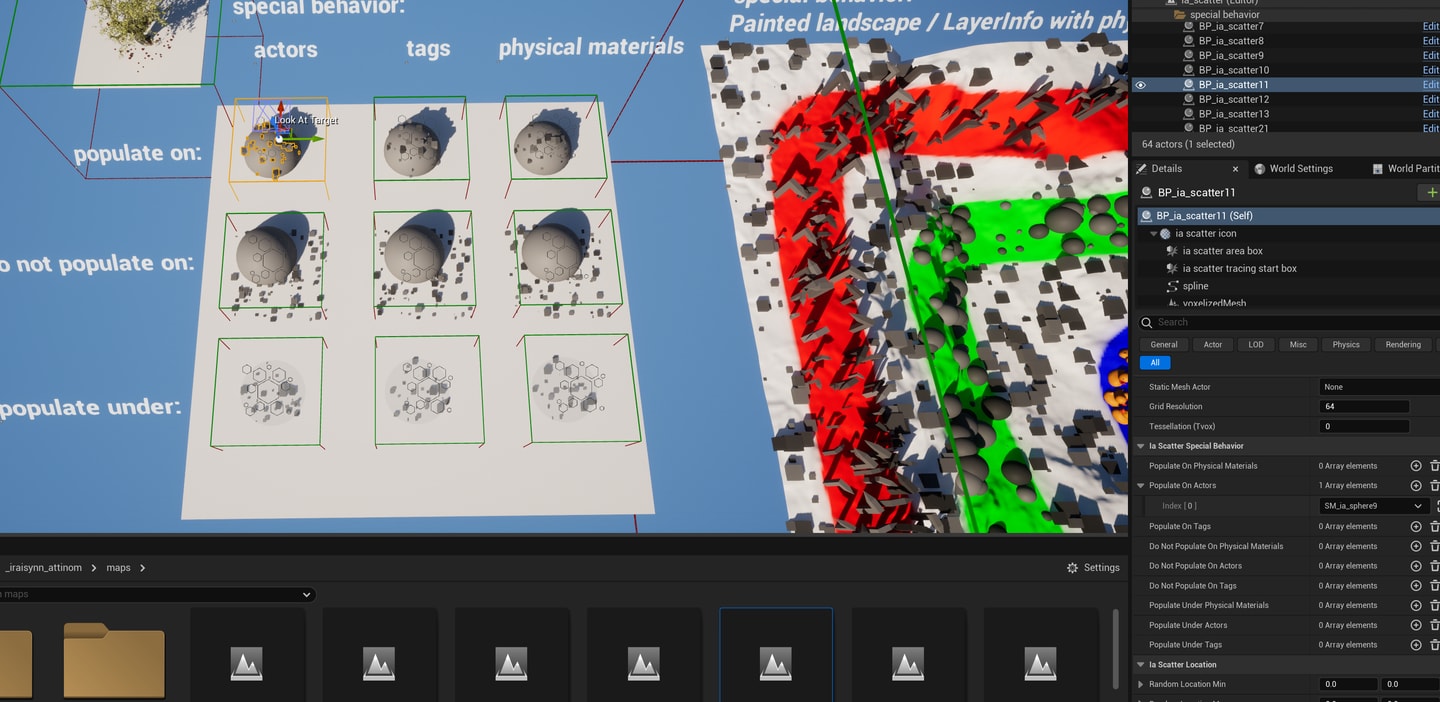This screenshot has height=702, width=1440.
Task: Empty the Do Not Populate On Actors array
Action: pyautogui.click(x=1435, y=566)
